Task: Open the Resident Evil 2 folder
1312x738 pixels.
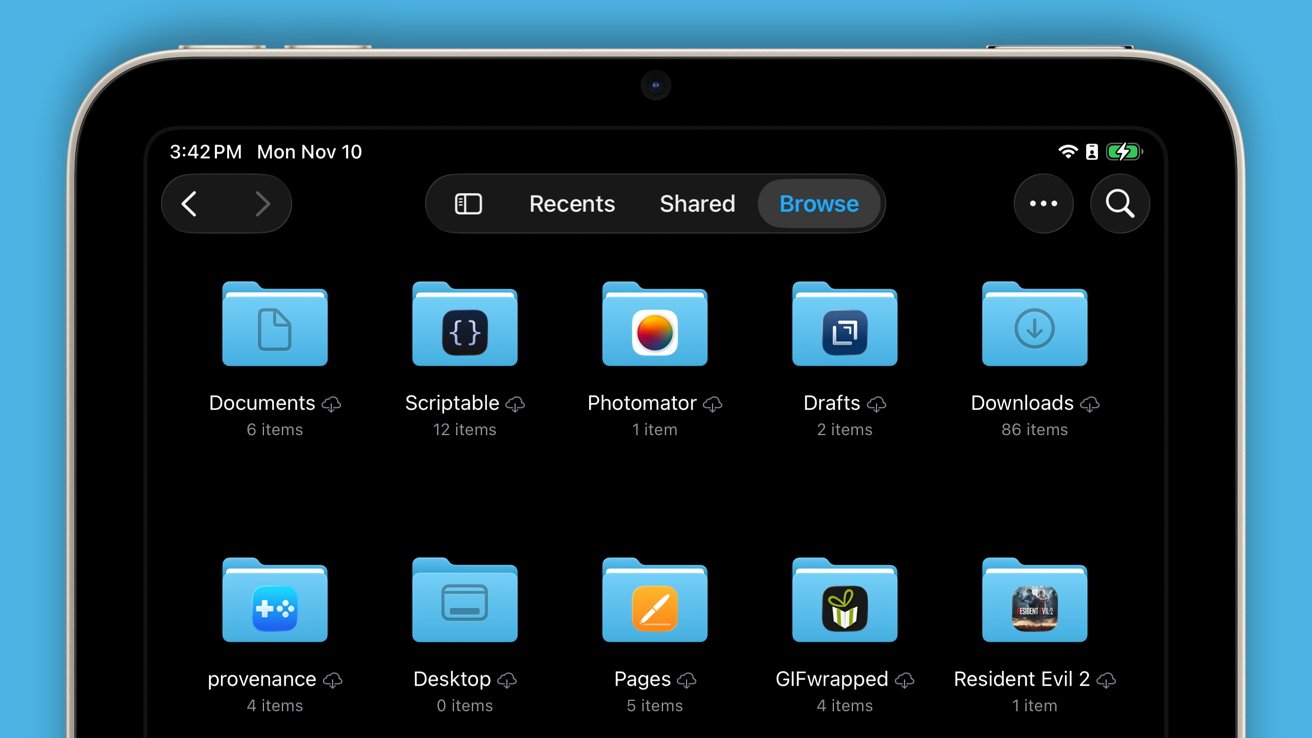Action: [1035, 600]
